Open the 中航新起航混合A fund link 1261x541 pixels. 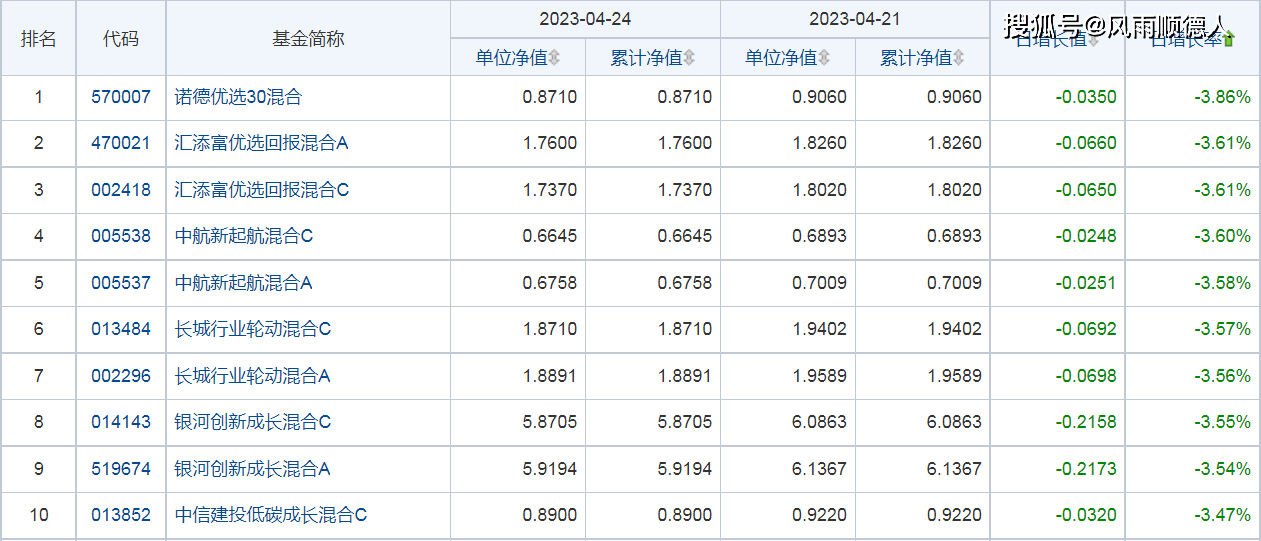click(x=244, y=283)
